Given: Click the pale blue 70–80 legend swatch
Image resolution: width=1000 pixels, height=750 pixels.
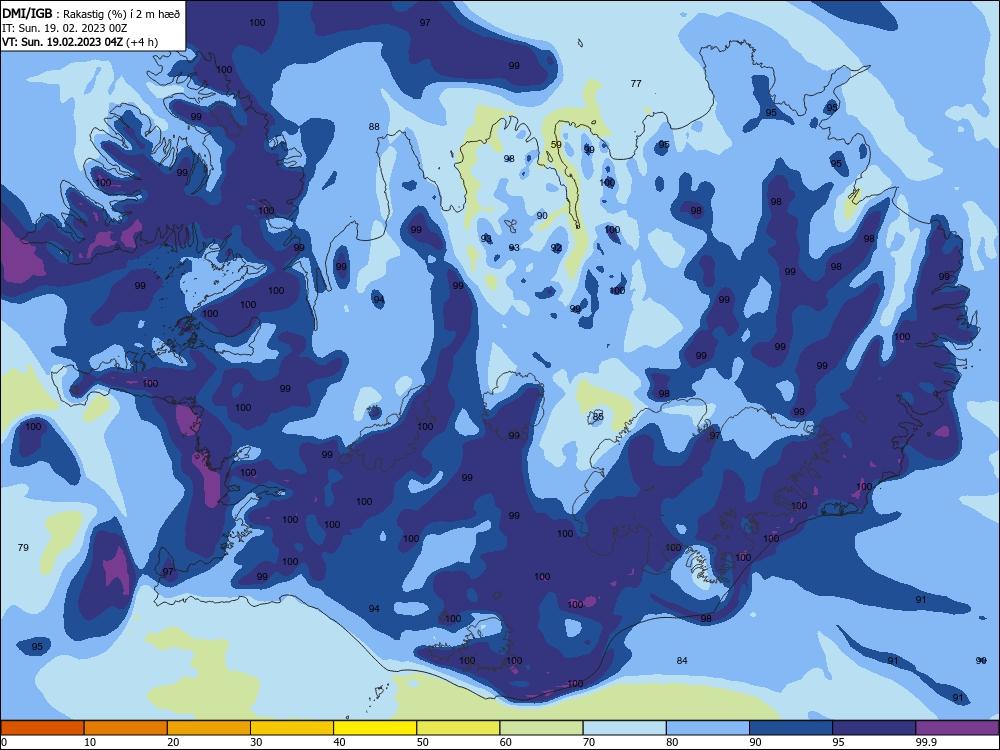Looking at the screenshot, I should 624,728.
